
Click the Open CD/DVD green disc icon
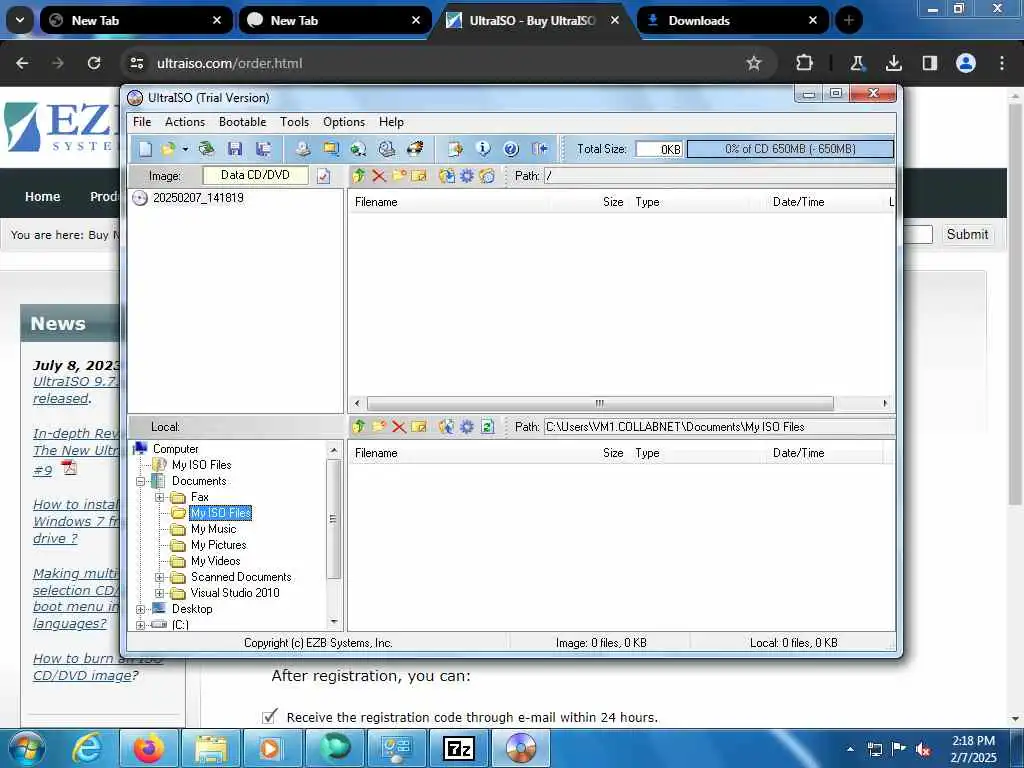206,149
